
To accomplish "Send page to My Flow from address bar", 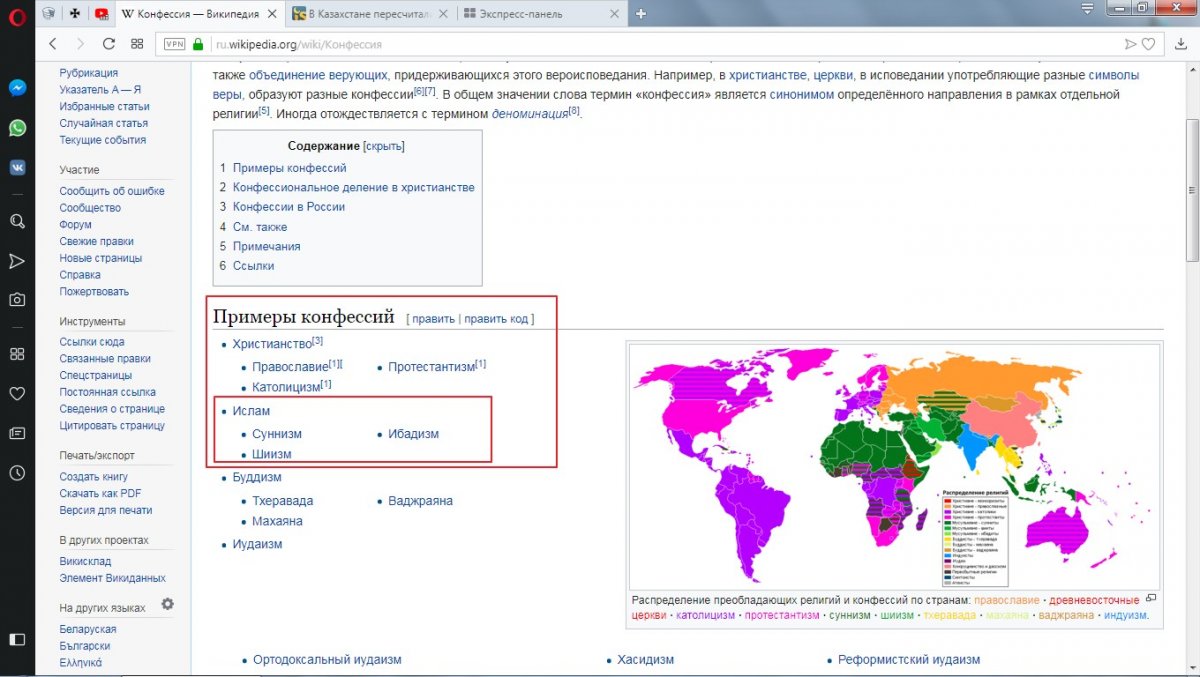I will [1130, 44].
